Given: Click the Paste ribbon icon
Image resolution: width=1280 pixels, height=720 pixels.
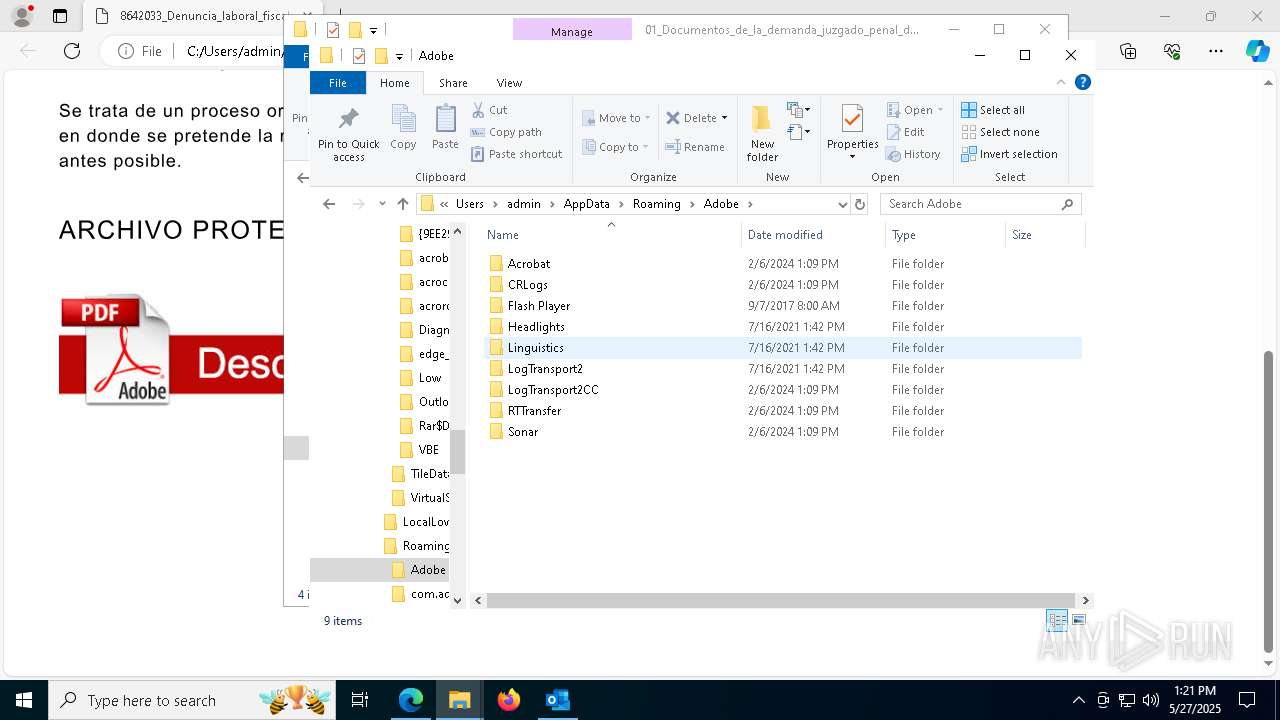Looking at the screenshot, I should (x=445, y=127).
